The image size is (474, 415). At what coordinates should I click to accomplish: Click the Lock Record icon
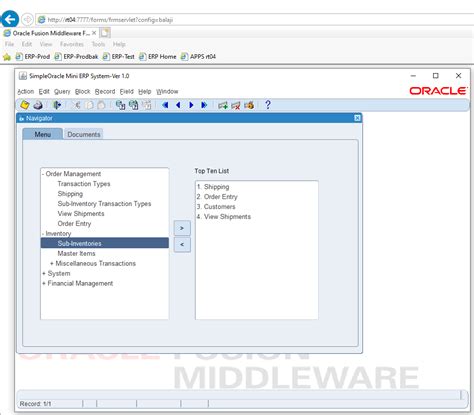click(249, 105)
